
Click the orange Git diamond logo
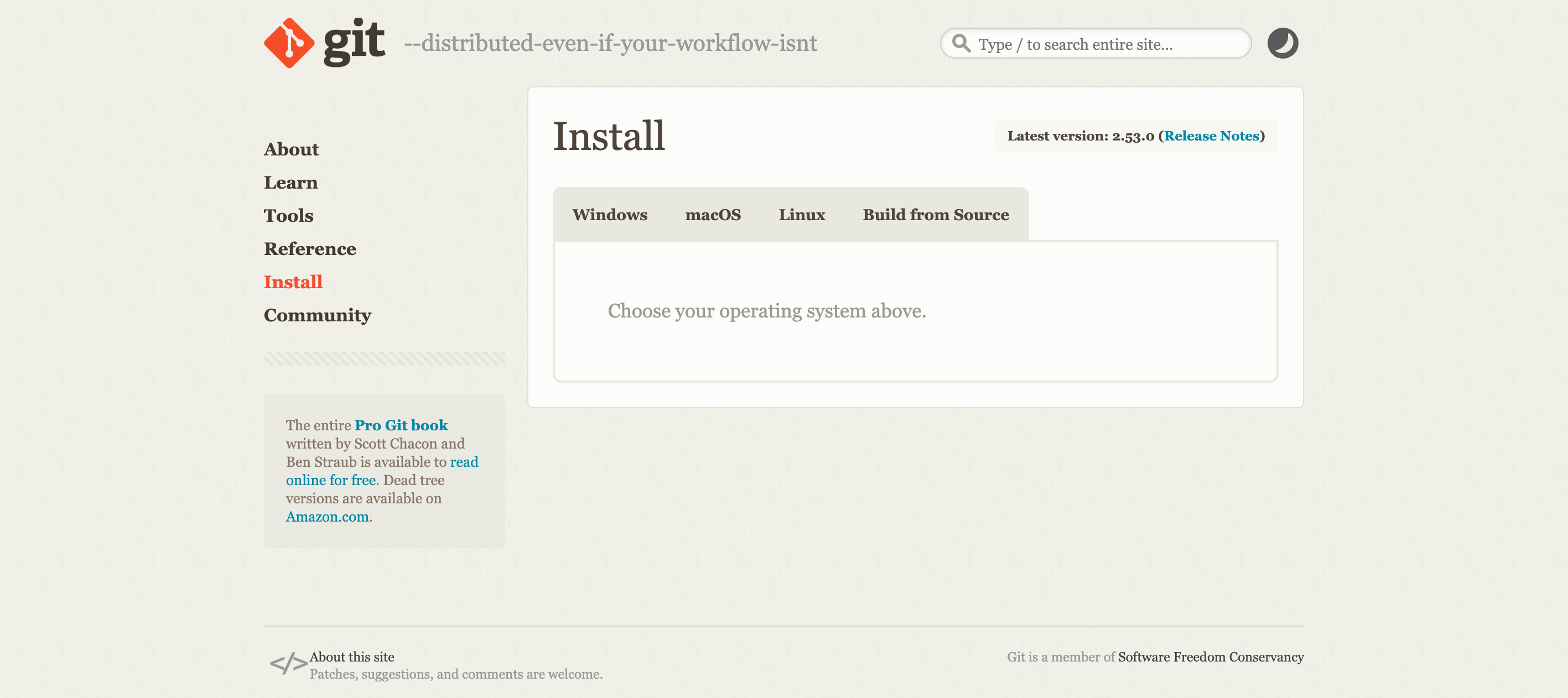289,43
